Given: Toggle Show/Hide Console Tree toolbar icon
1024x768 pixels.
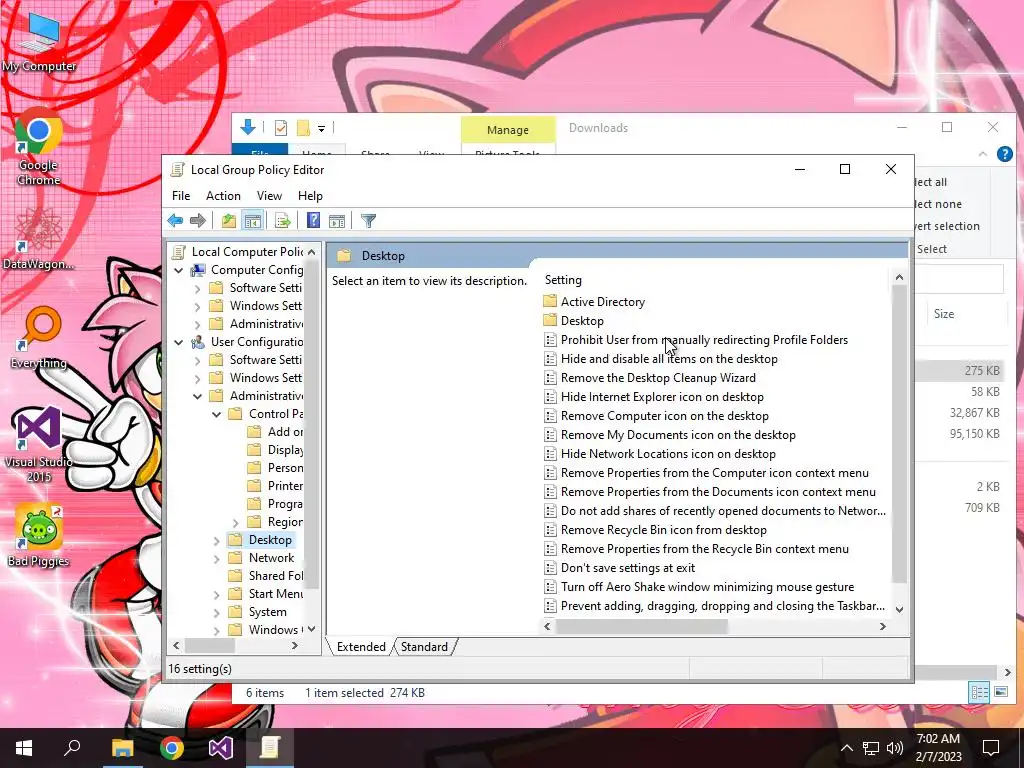Looking at the screenshot, I should (253, 221).
